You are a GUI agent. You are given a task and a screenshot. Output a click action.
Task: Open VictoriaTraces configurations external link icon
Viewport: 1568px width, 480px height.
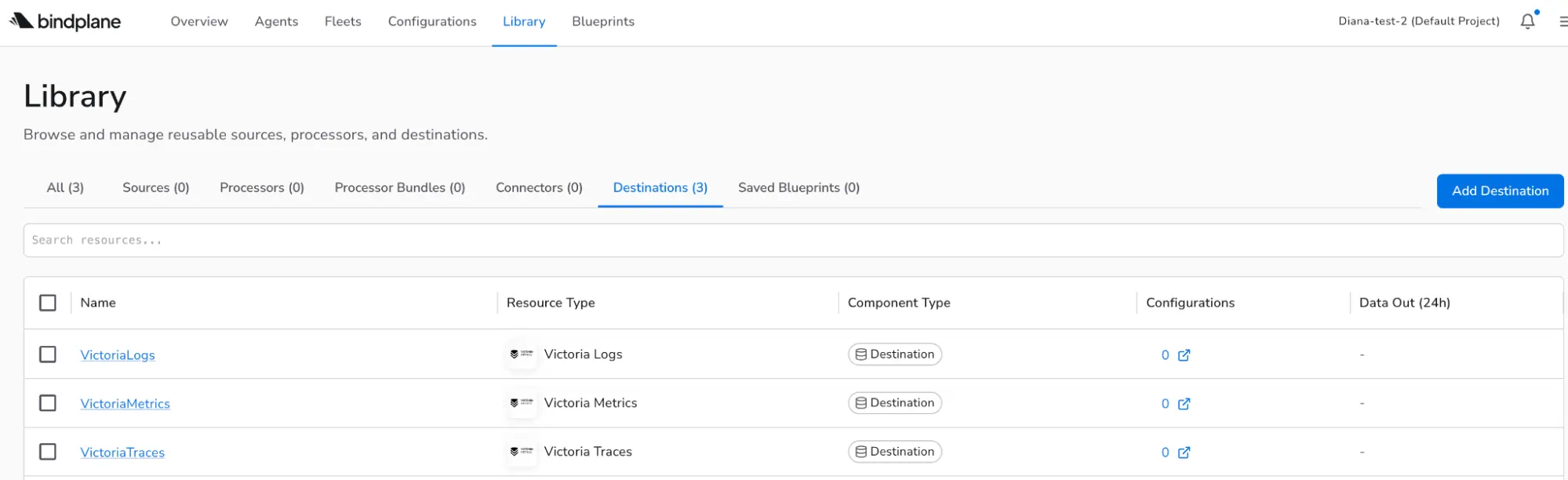coord(1184,453)
